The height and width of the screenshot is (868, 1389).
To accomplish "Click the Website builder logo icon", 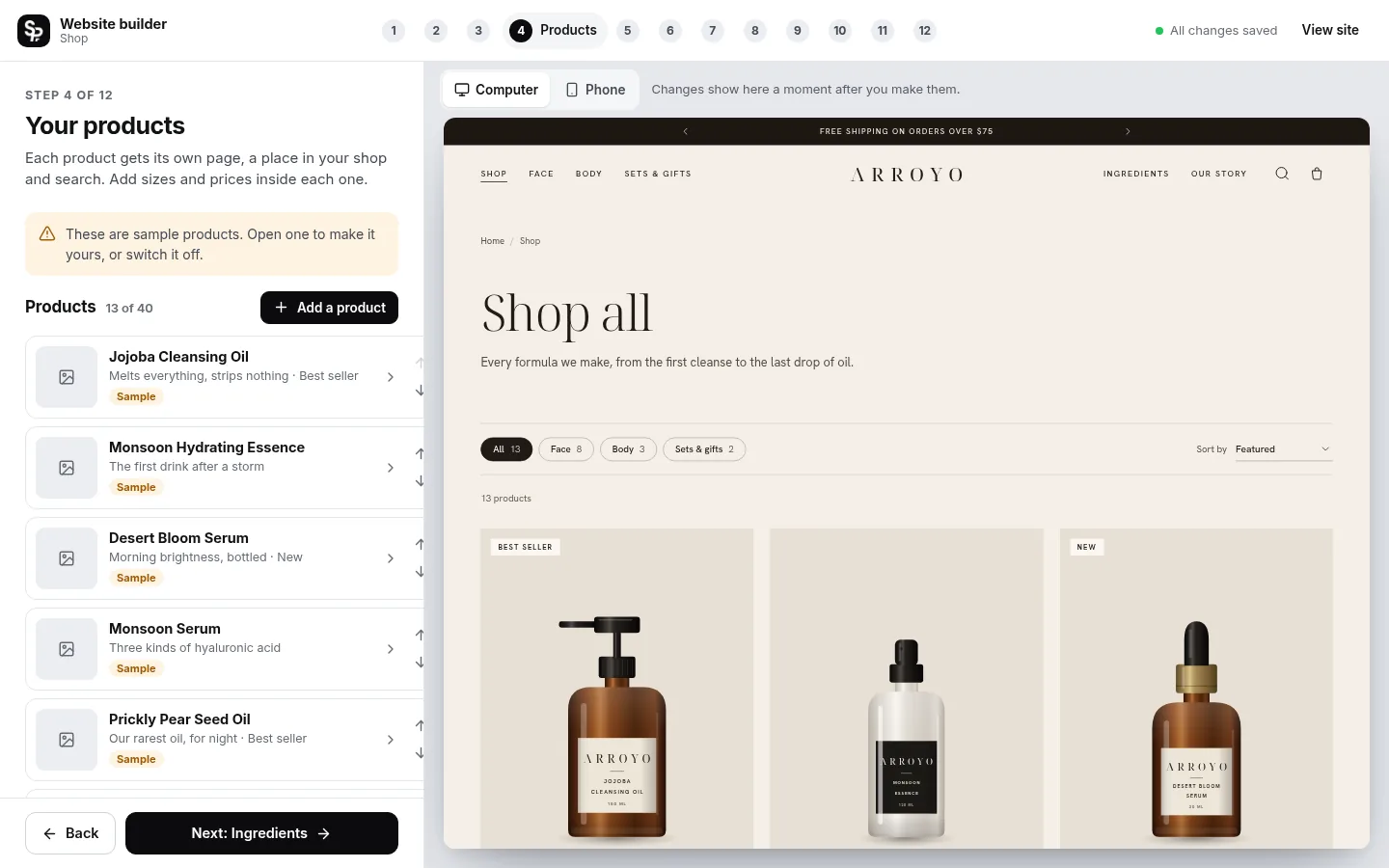I will pyautogui.click(x=34, y=31).
